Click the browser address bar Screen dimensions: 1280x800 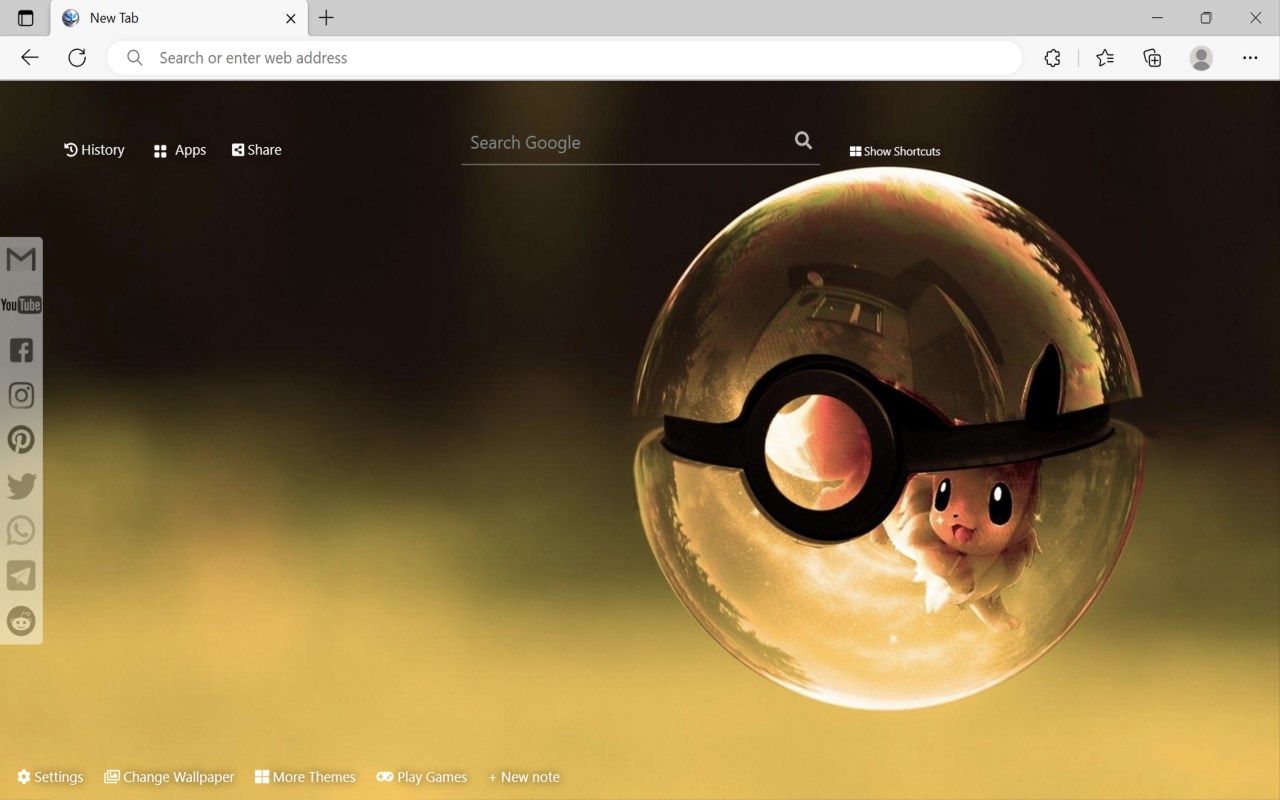pyautogui.click(x=565, y=58)
